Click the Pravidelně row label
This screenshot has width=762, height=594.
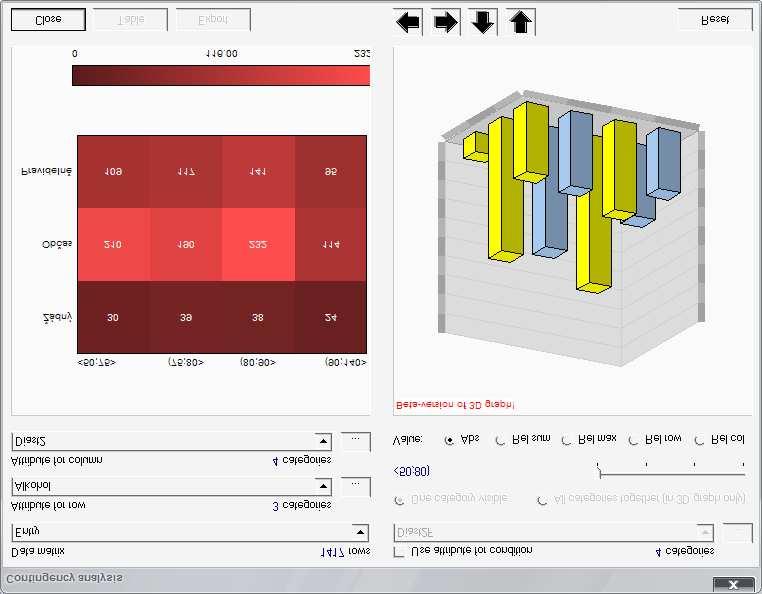coord(47,172)
